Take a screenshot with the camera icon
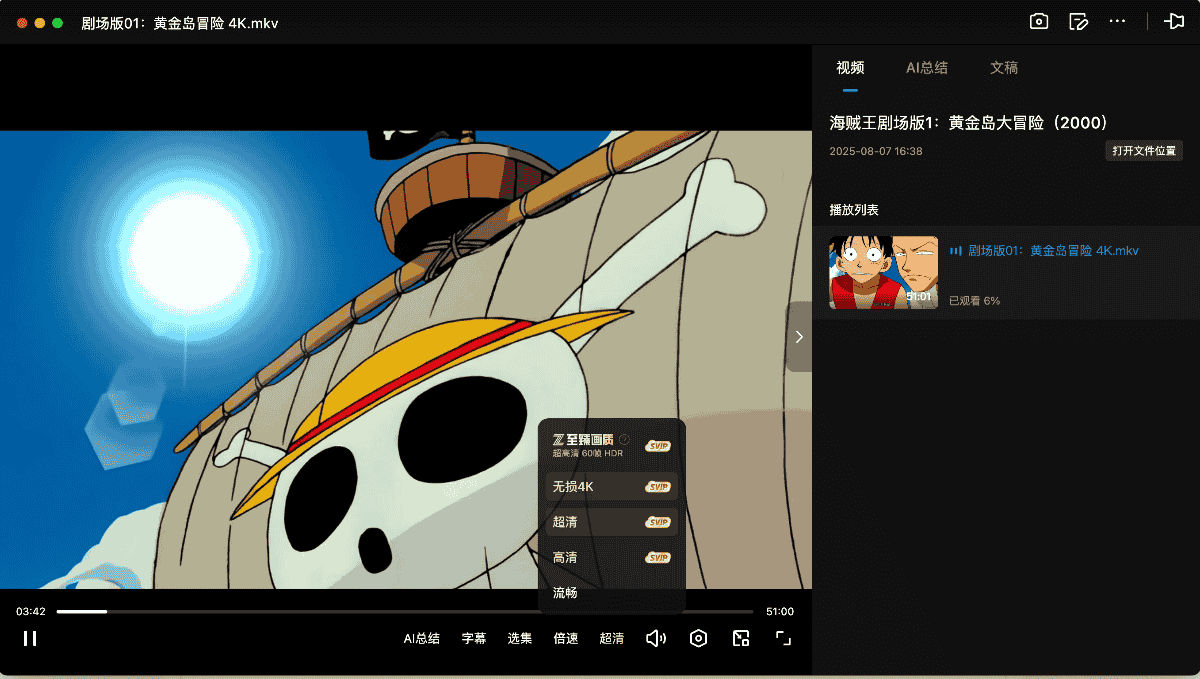 [x=1039, y=21]
